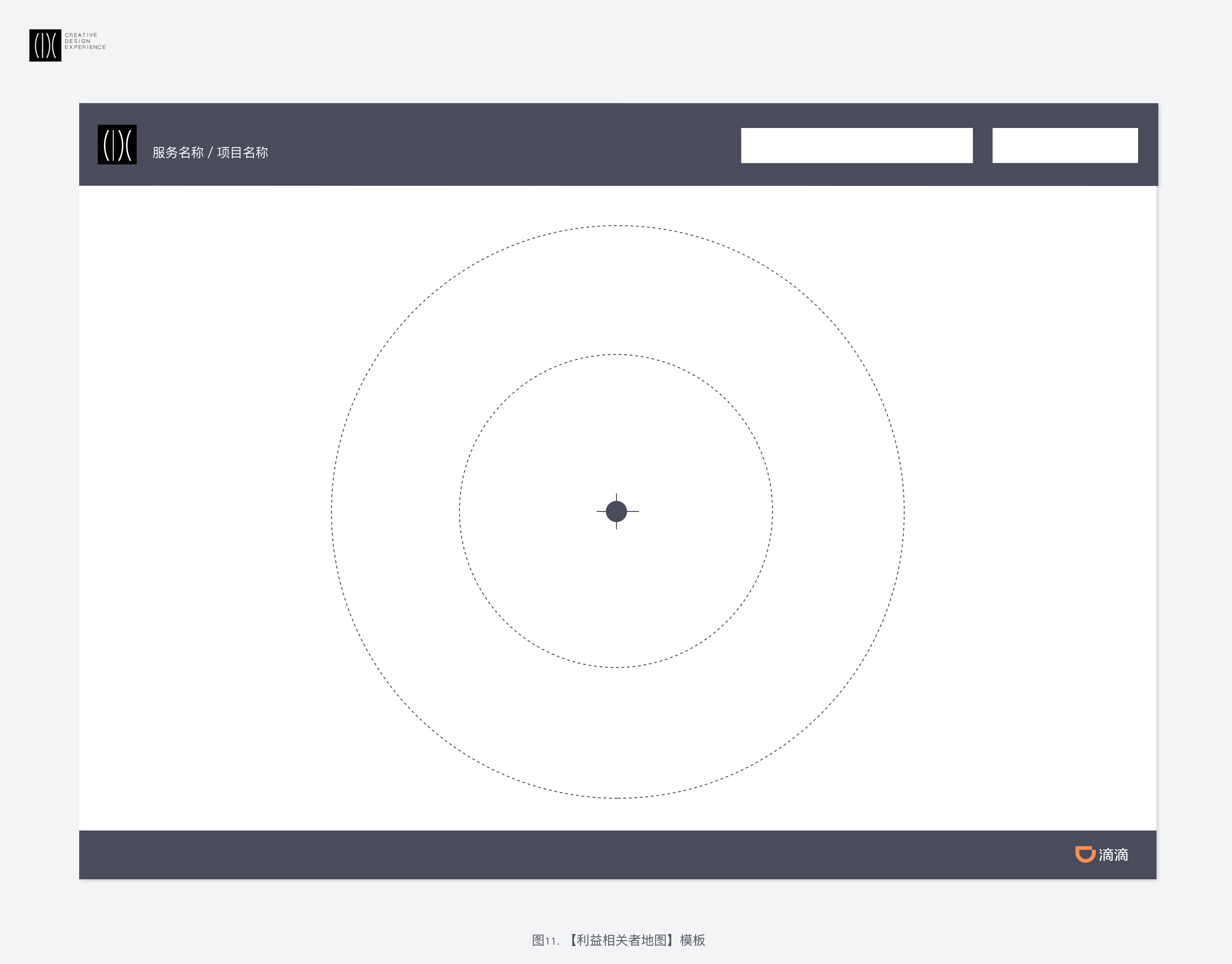Click the center dot of the crosshair
The height and width of the screenshot is (964, 1232).
[616, 511]
